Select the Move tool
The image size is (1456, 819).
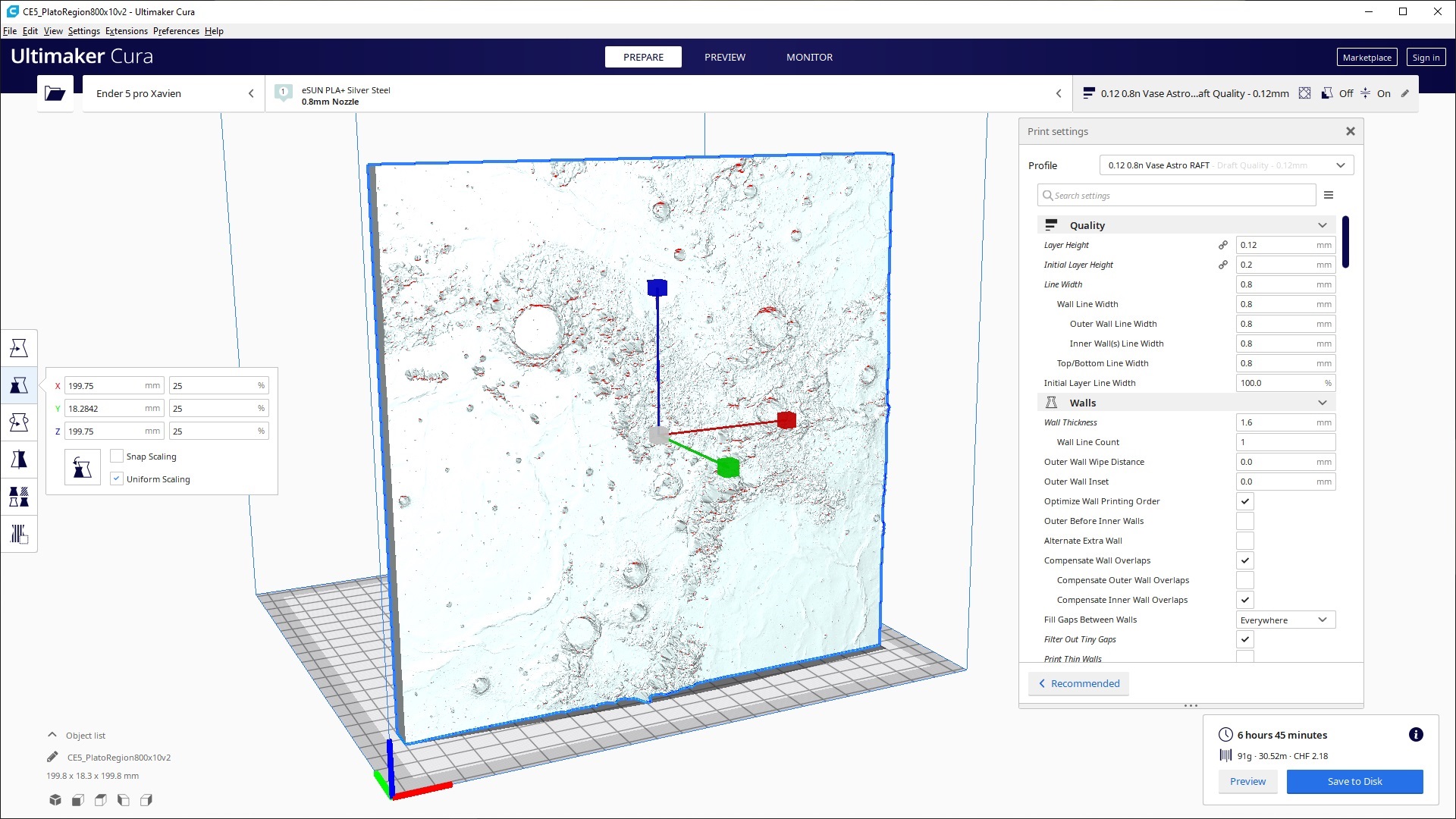(x=19, y=348)
